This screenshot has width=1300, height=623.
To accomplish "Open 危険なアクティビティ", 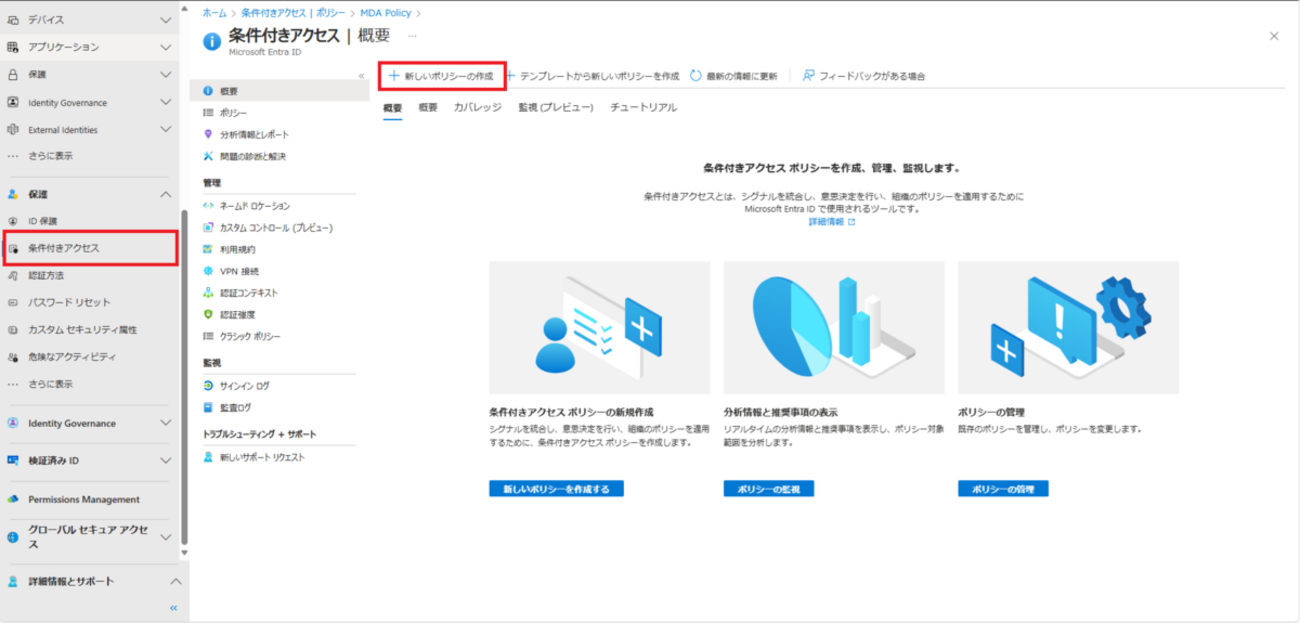I will pos(72,356).
